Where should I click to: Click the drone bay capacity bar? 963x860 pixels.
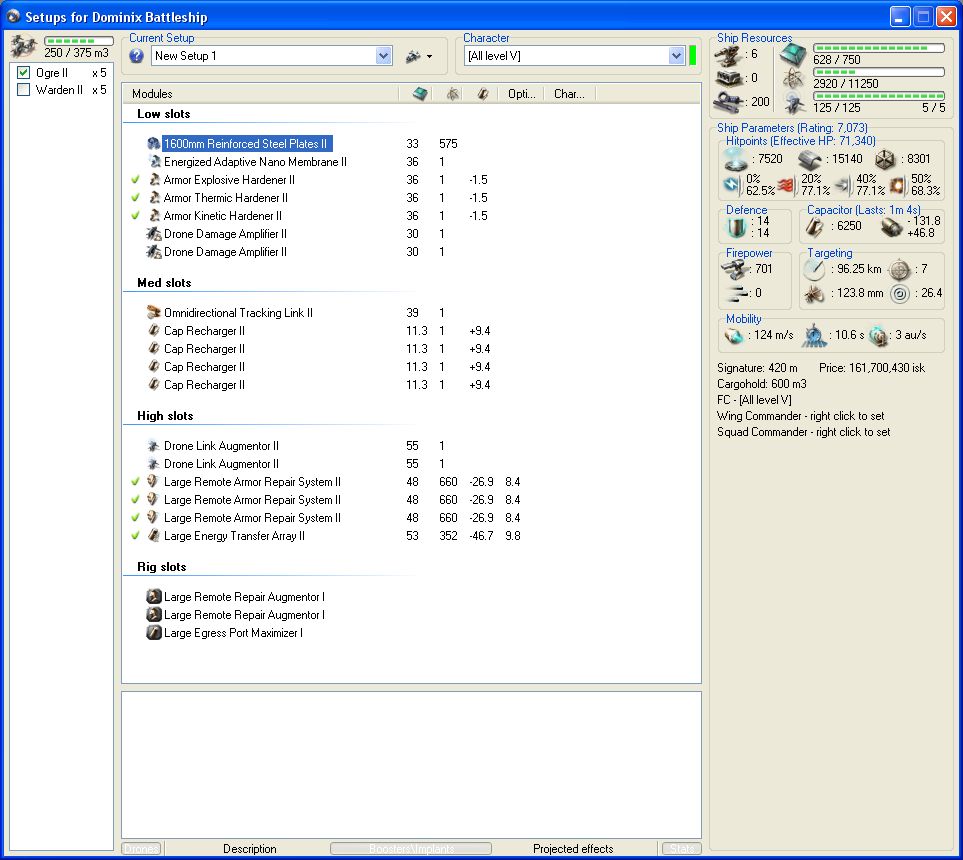tap(79, 41)
